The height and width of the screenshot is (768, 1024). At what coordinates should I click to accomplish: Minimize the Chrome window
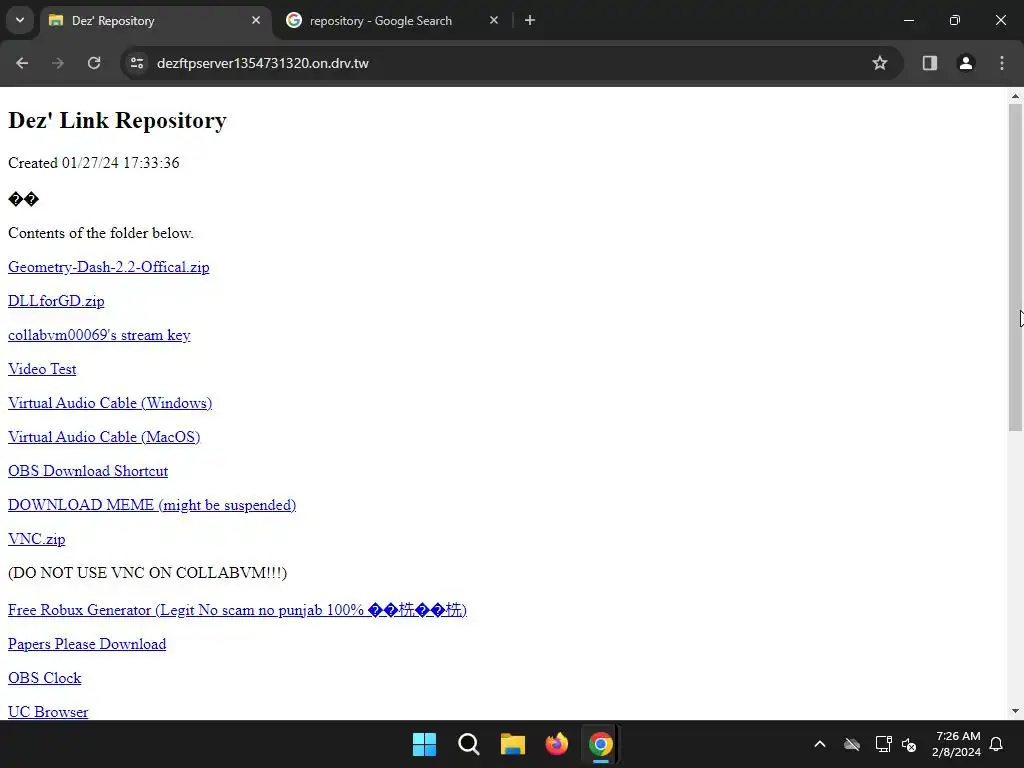coord(908,20)
